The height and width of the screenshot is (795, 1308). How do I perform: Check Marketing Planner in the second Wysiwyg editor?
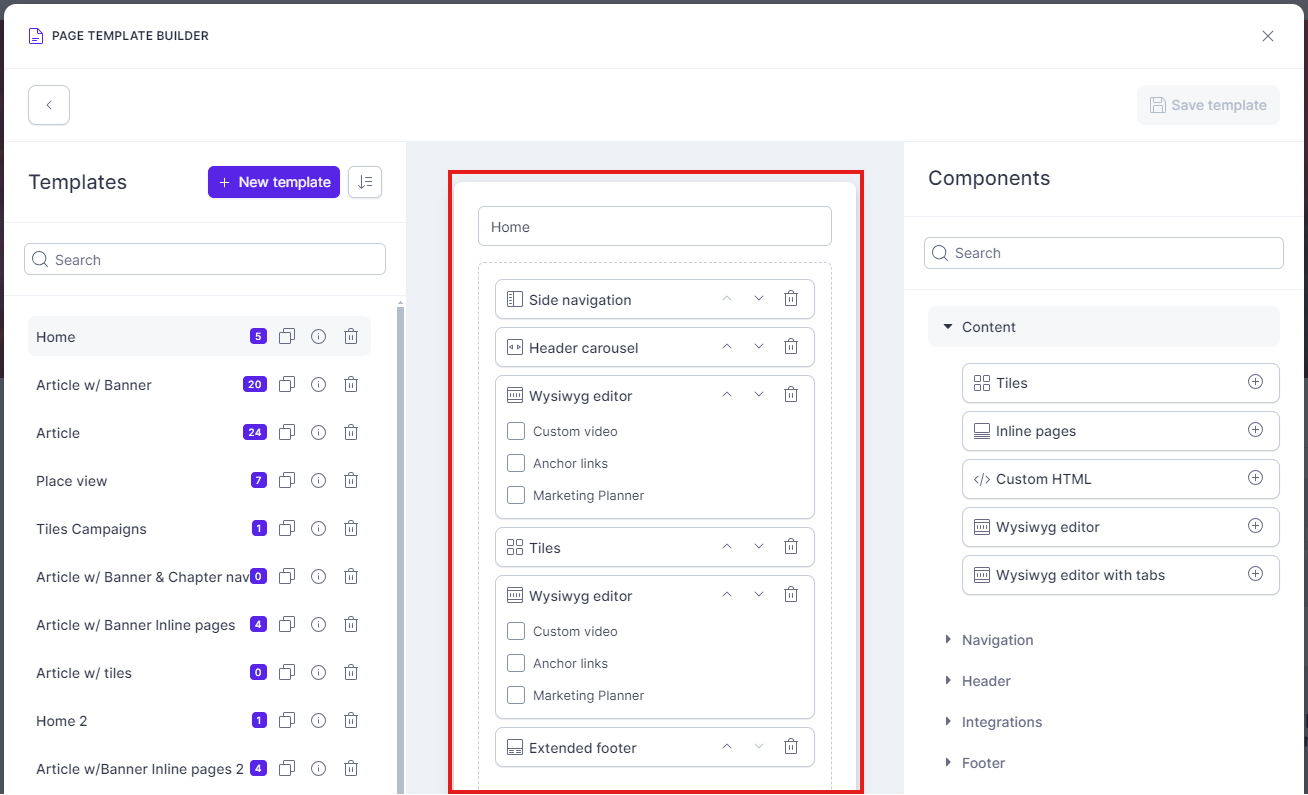pyautogui.click(x=516, y=694)
